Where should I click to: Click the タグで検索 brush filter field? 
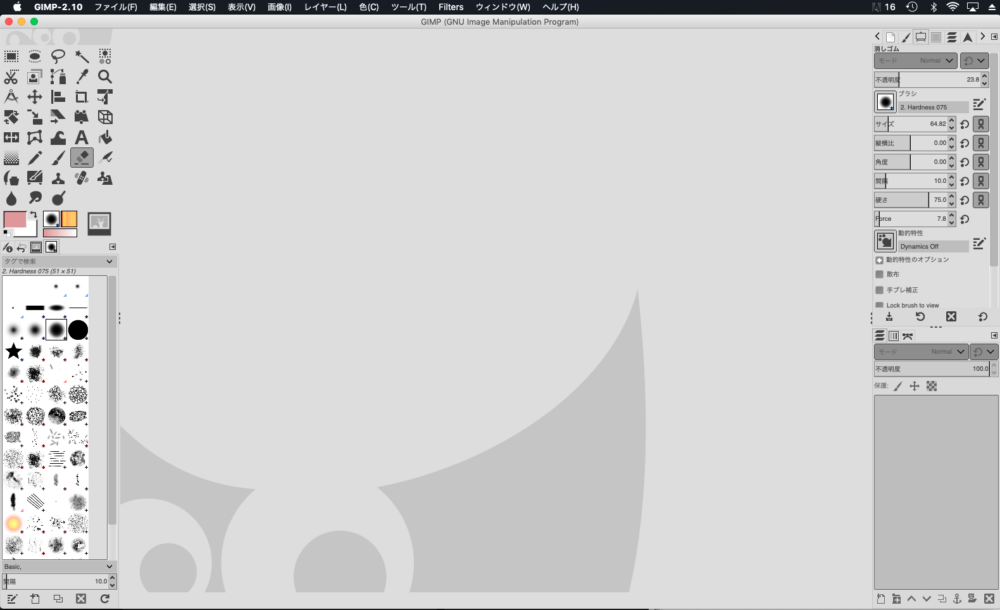56,261
